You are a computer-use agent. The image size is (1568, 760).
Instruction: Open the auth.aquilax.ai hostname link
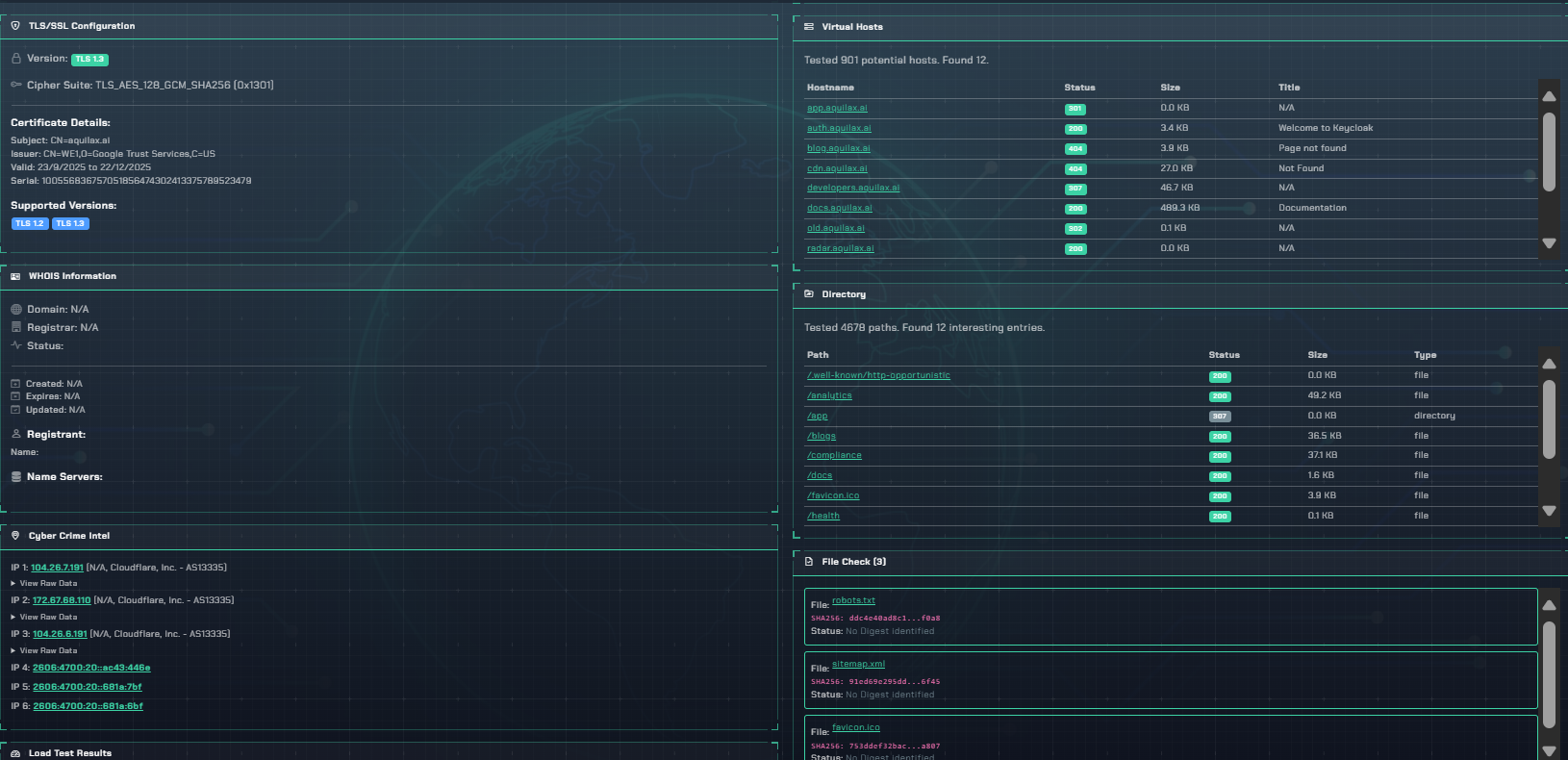839,128
